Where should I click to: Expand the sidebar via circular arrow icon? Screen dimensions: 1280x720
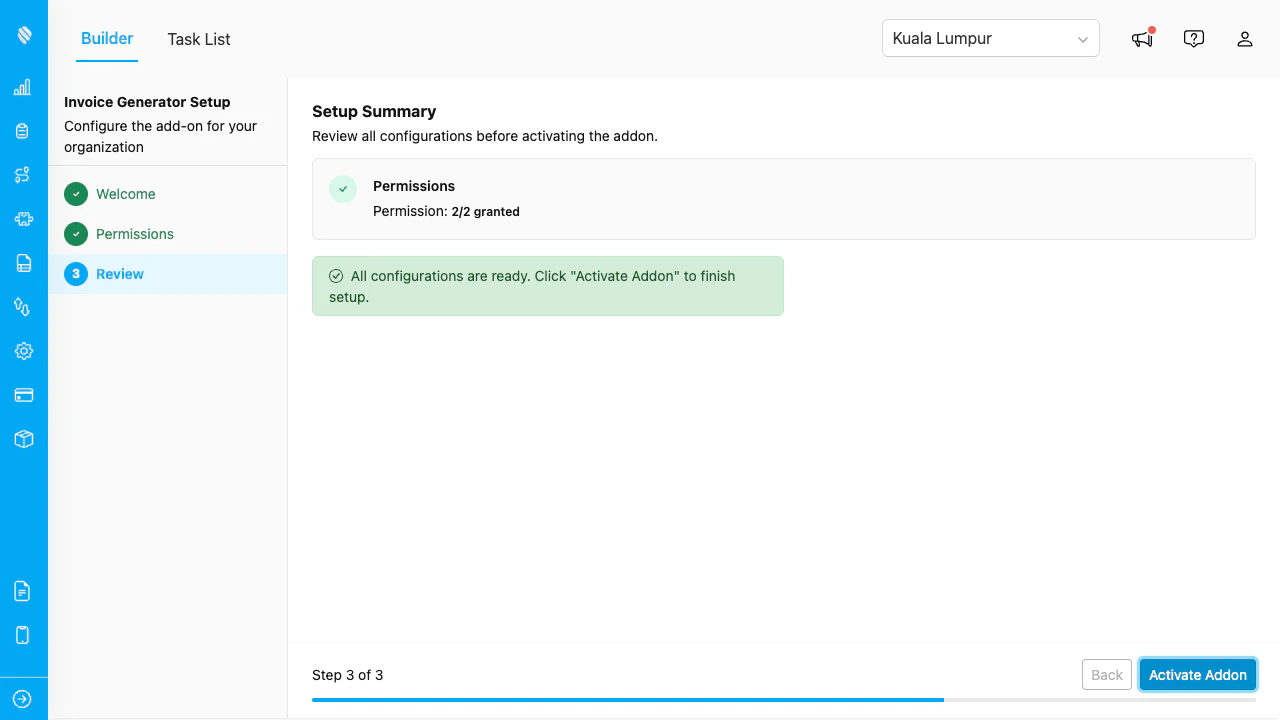point(22,698)
